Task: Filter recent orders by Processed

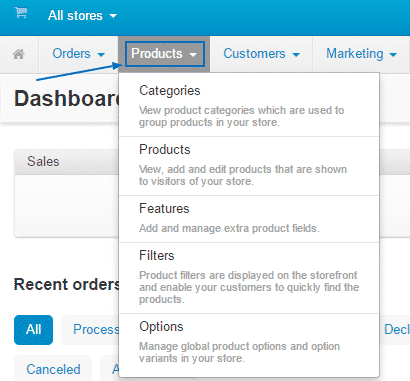Action: 90,330
